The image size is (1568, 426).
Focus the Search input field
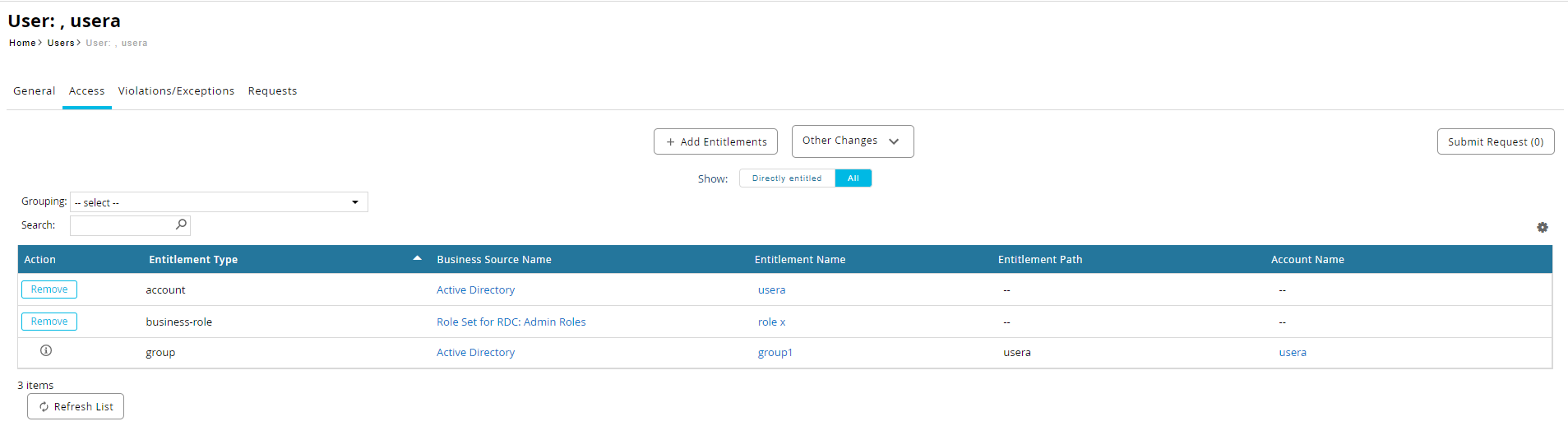point(122,225)
